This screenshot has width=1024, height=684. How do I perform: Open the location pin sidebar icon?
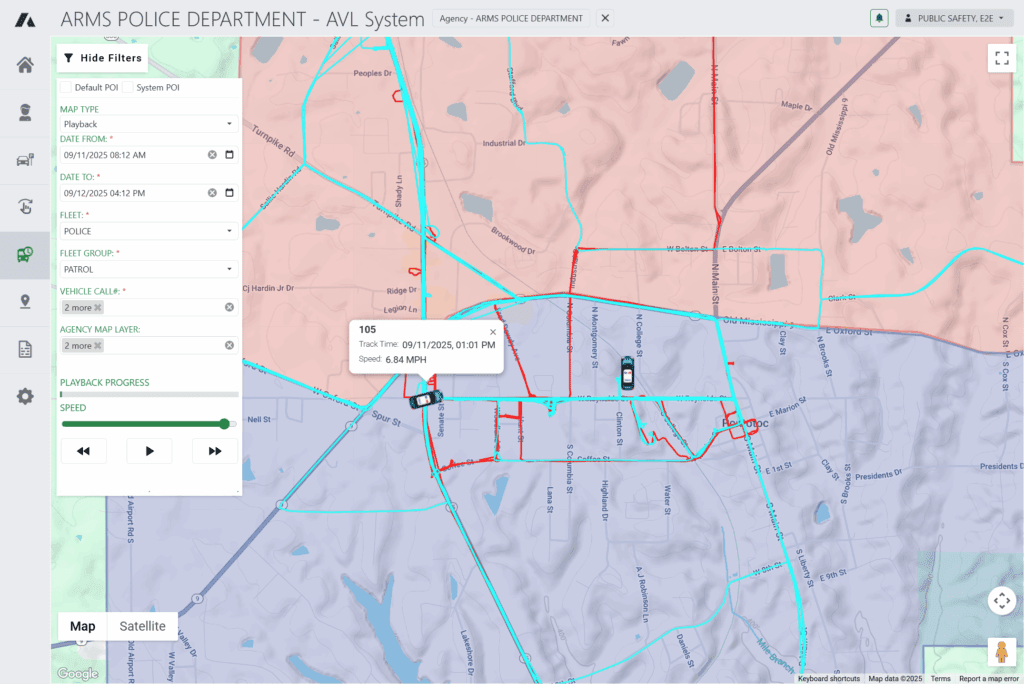[x=25, y=301]
